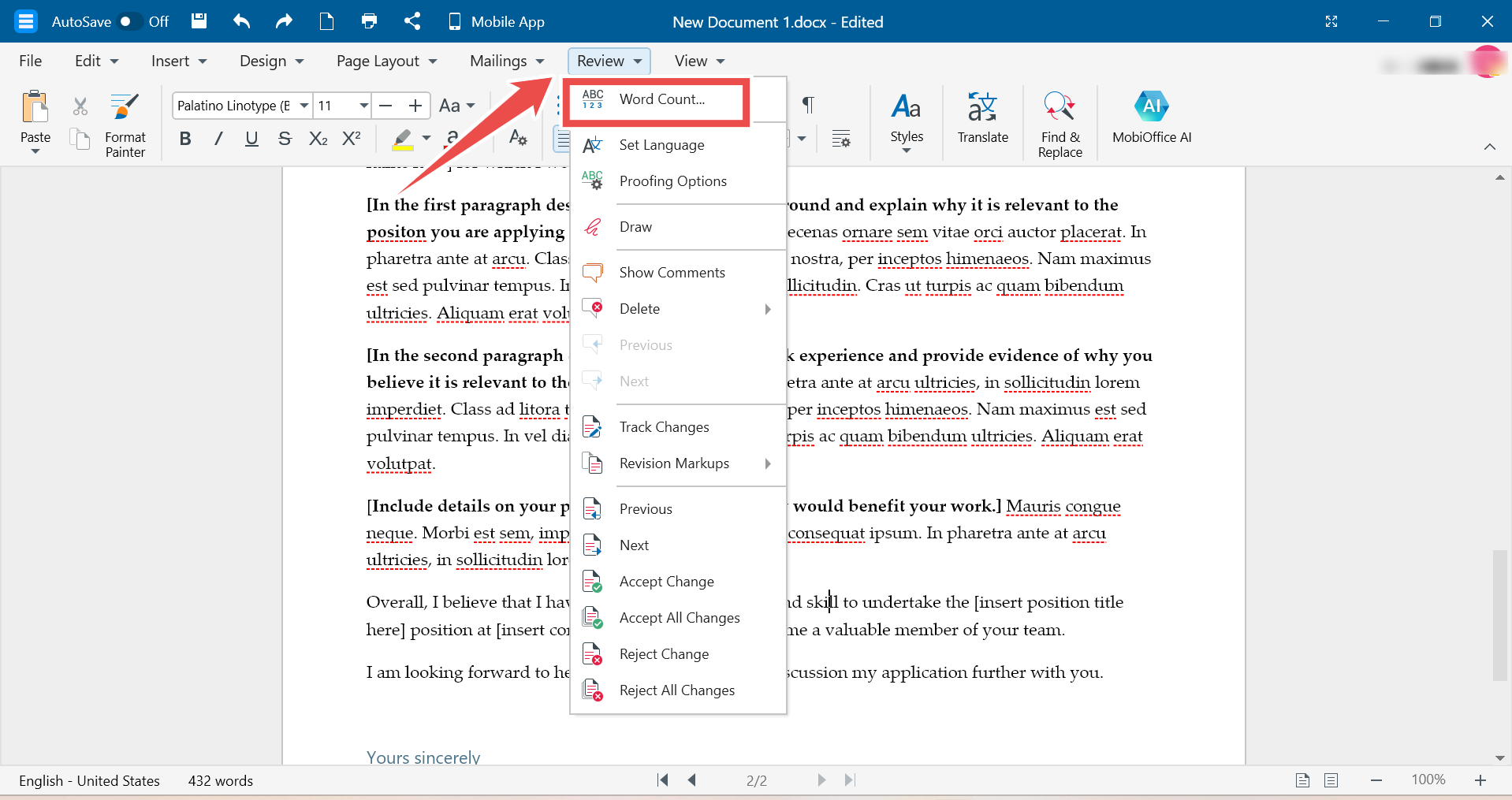The image size is (1512, 800).
Task: Go to first page in status bar
Action: 662,780
